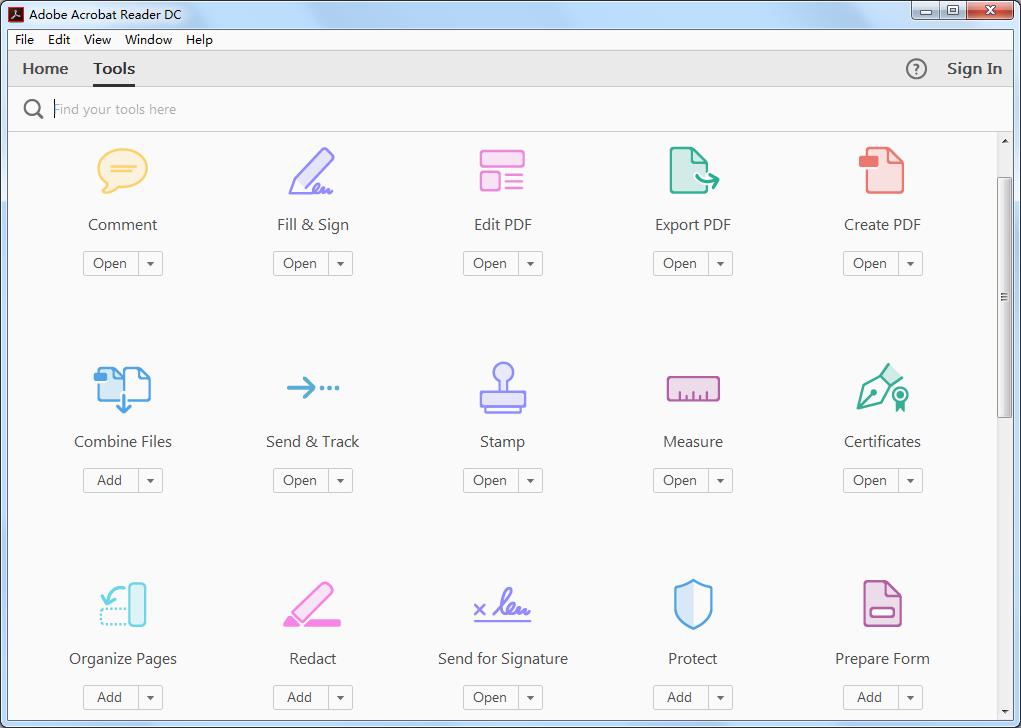
Task: Select the Combine Files icon
Action: (122, 389)
